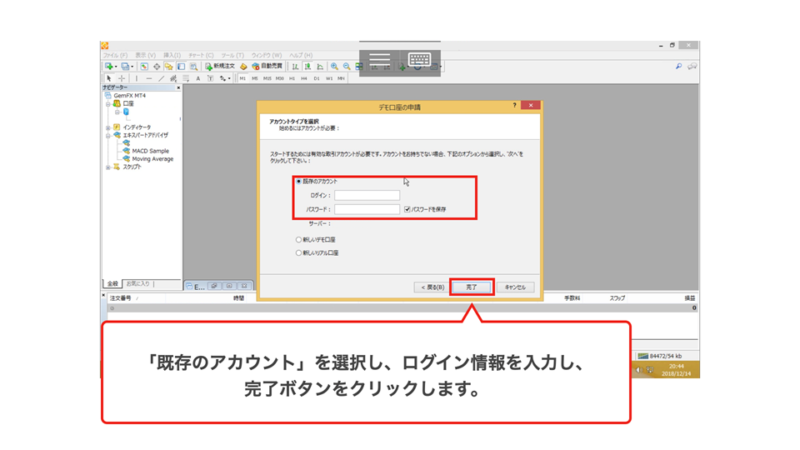Toggle the 自動売買 auto trading button
Viewport: 800px width, 450px height.
coord(267,66)
